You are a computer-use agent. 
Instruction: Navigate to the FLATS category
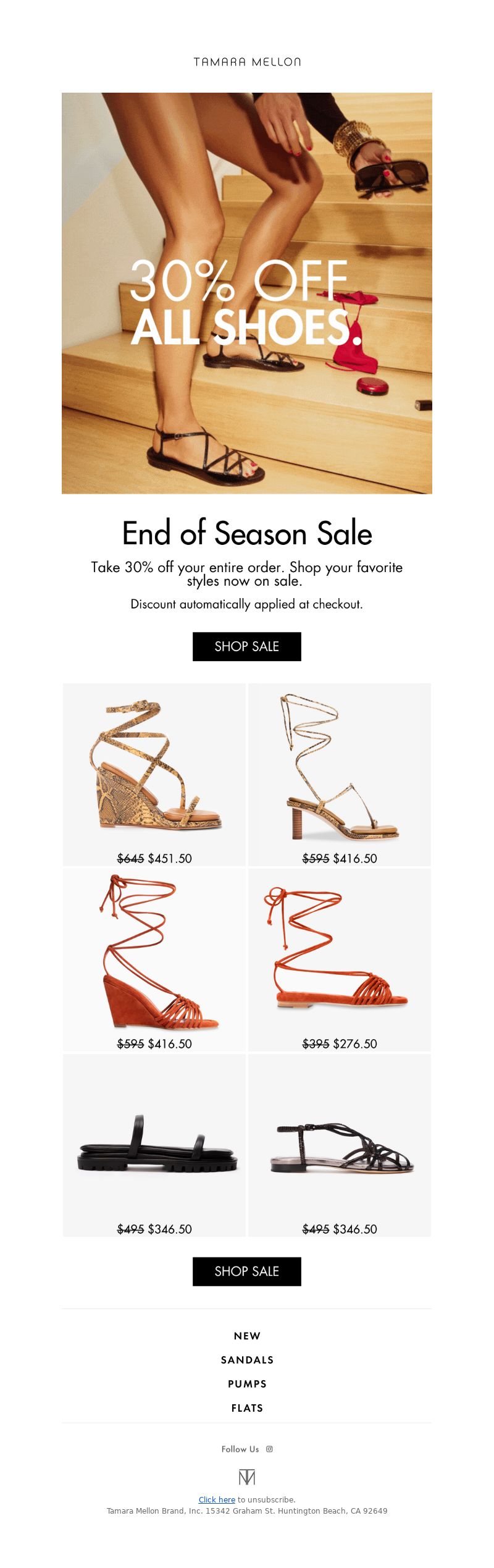point(247,1408)
